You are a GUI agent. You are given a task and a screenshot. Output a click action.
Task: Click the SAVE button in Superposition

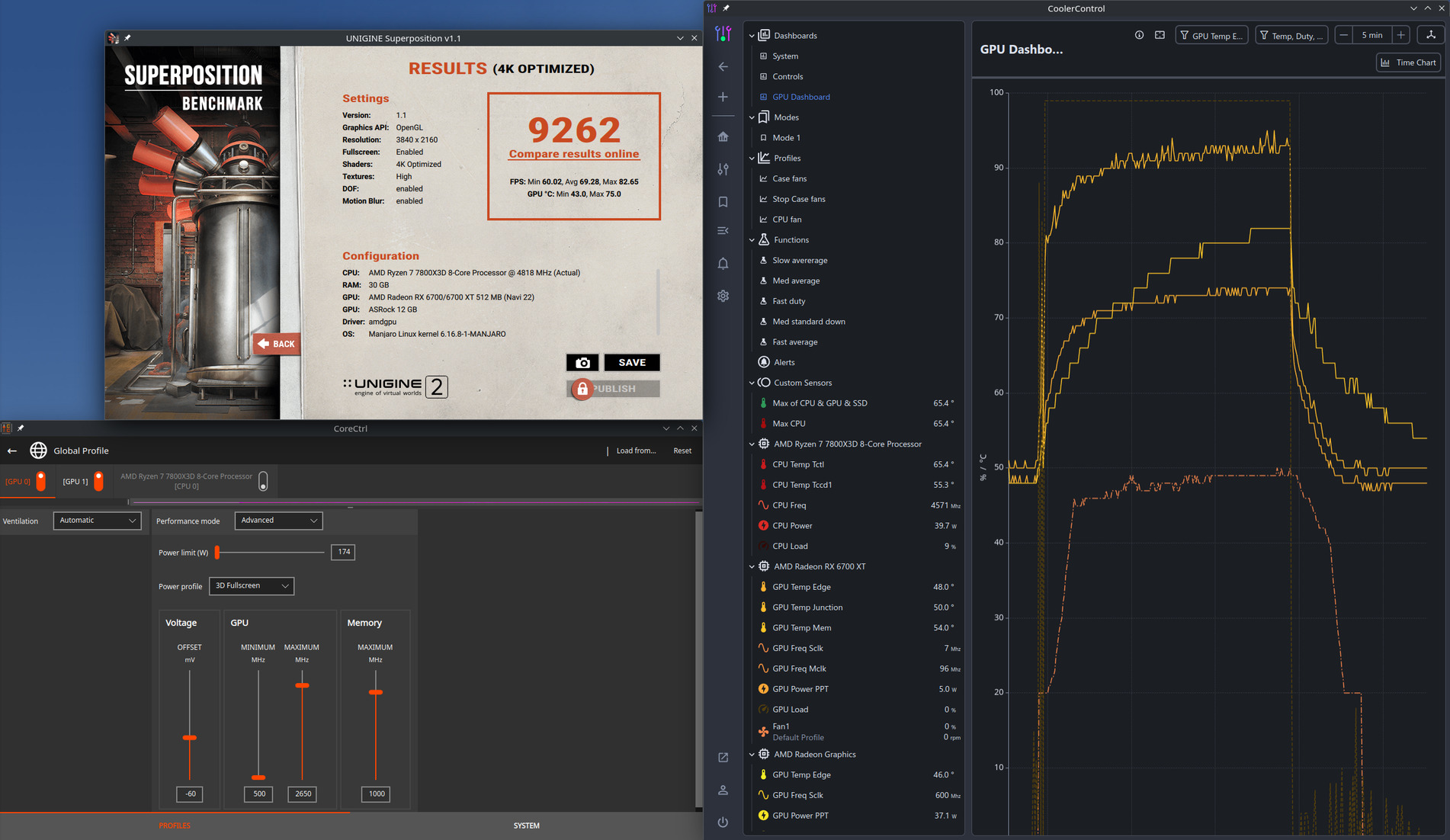pyautogui.click(x=632, y=363)
